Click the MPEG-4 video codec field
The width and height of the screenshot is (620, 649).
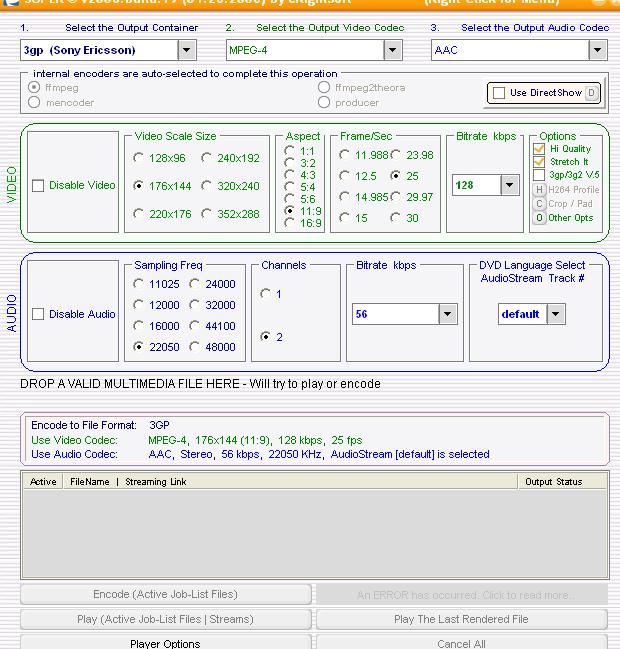(x=305, y=50)
